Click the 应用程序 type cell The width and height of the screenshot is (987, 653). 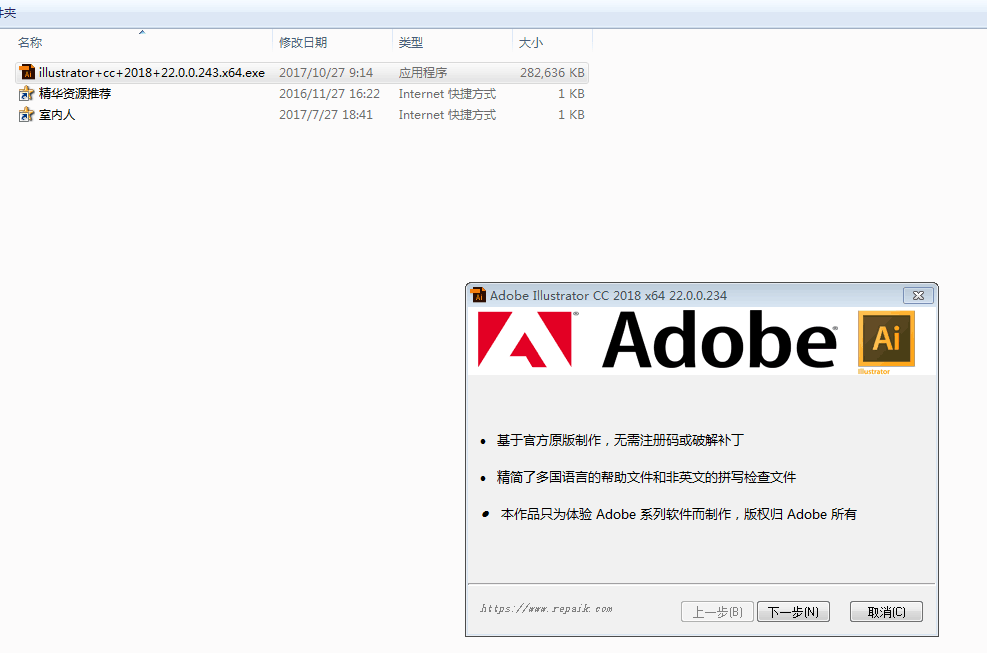[423, 72]
